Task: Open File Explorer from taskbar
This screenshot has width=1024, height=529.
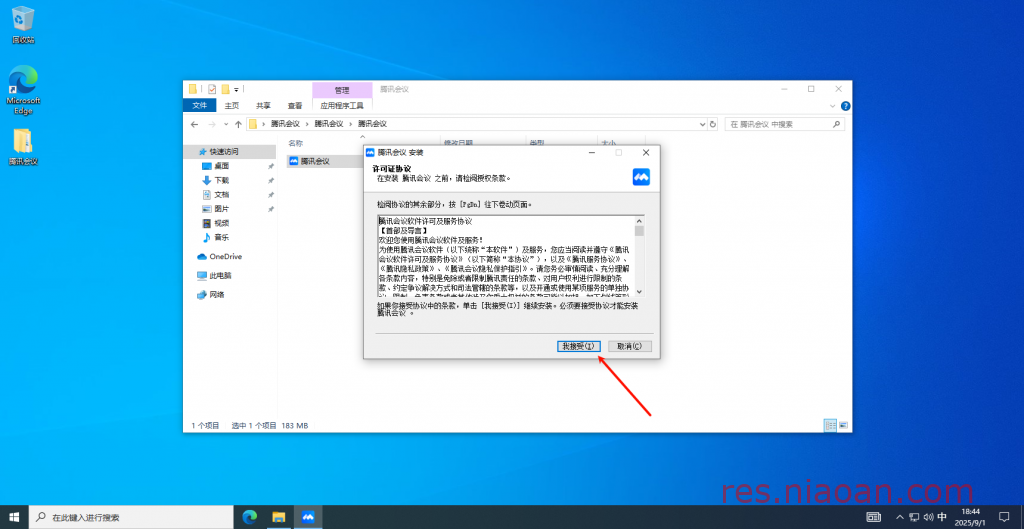Action: pos(279,517)
